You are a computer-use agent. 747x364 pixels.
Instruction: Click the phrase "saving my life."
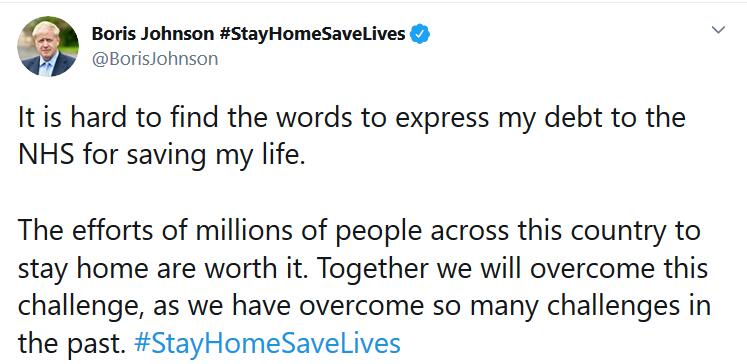pyautogui.click(x=215, y=156)
